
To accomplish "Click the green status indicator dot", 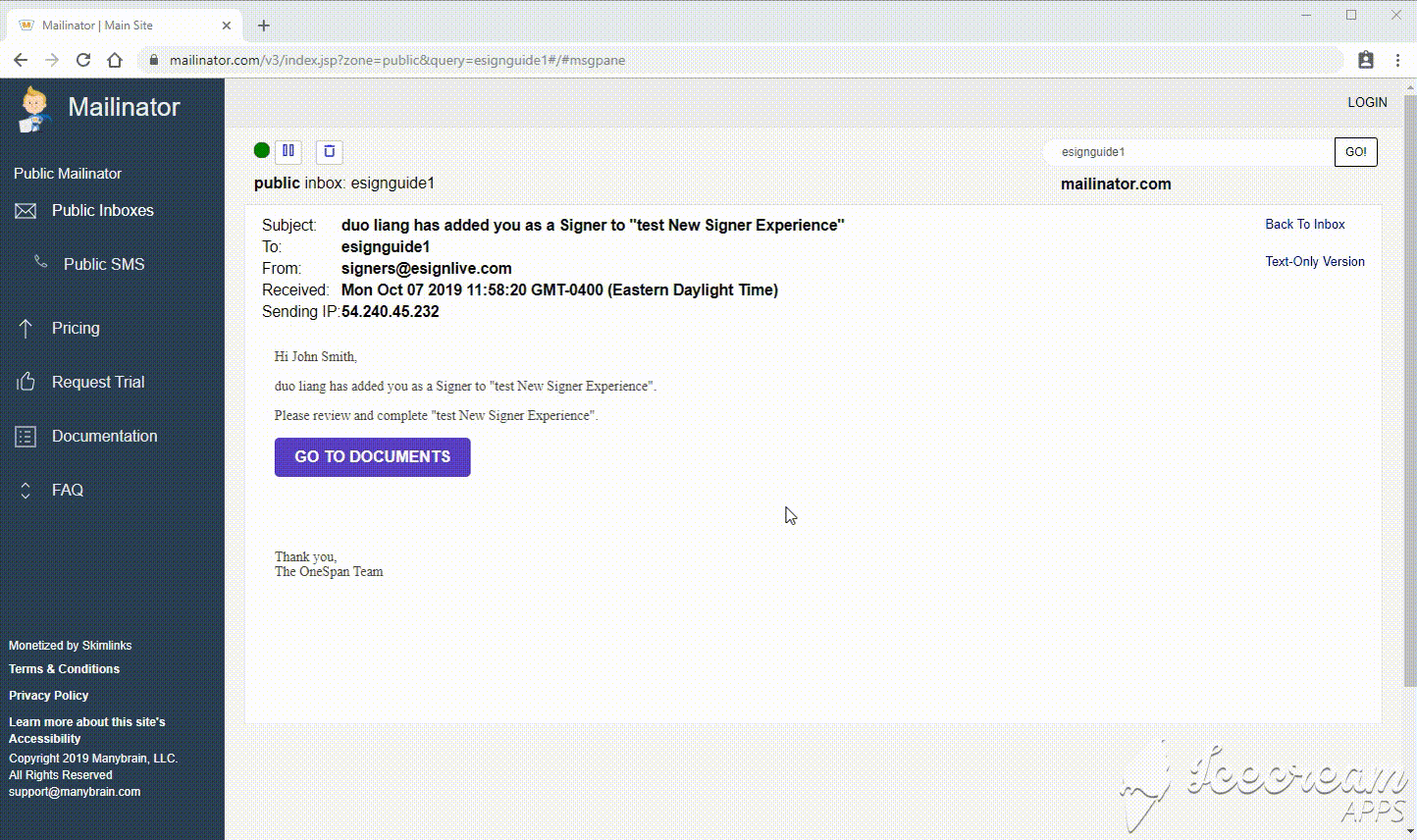I will pyautogui.click(x=261, y=150).
